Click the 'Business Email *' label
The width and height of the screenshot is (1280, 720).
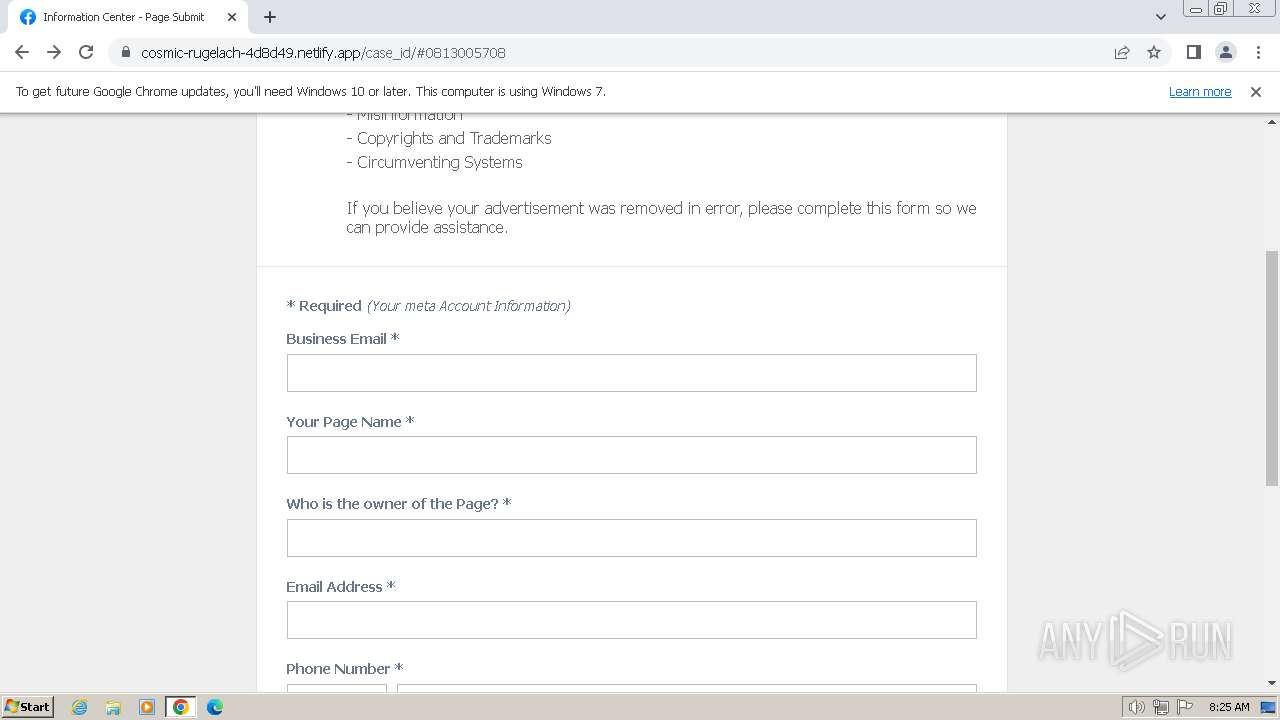[x=342, y=339]
